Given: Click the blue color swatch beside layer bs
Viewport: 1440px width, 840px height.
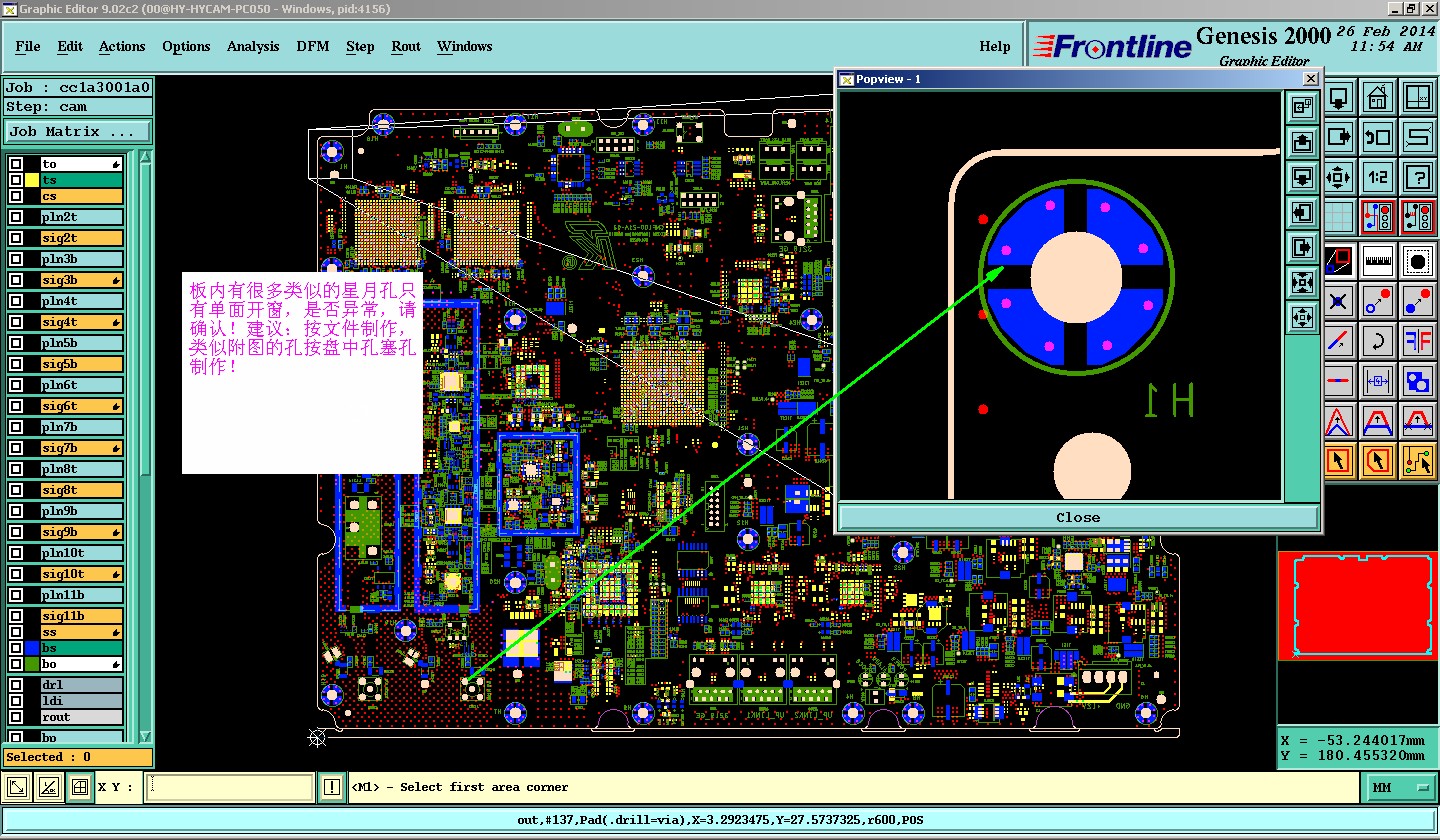Looking at the screenshot, I should pos(32,648).
